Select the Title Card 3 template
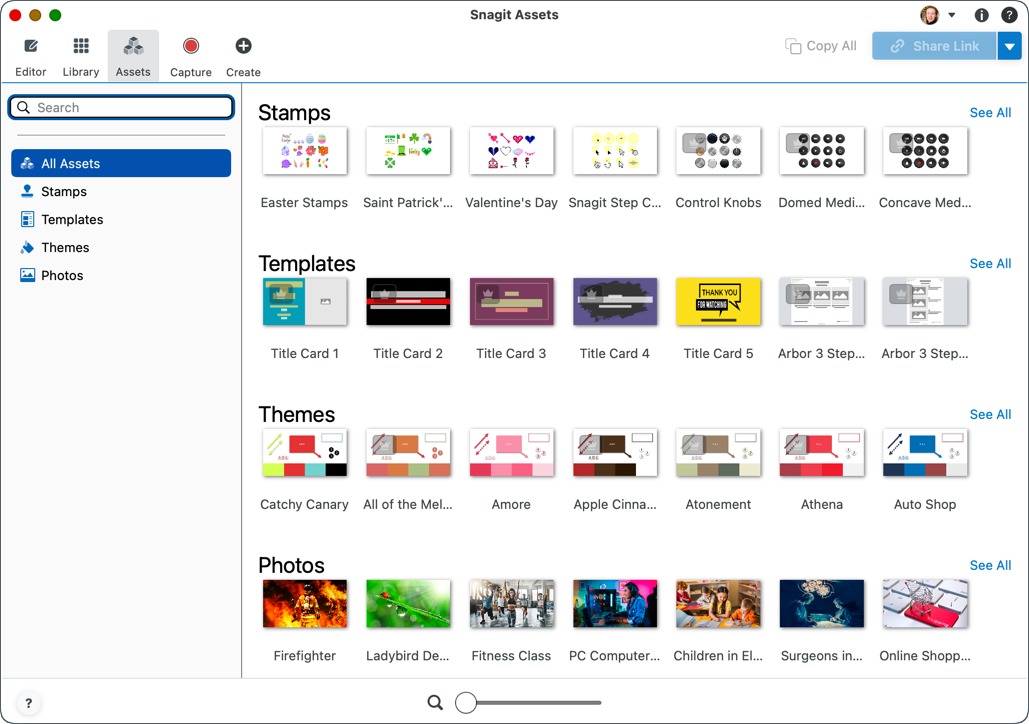The width and height of the screenshot is (1029, 724). tap(511, 302)
